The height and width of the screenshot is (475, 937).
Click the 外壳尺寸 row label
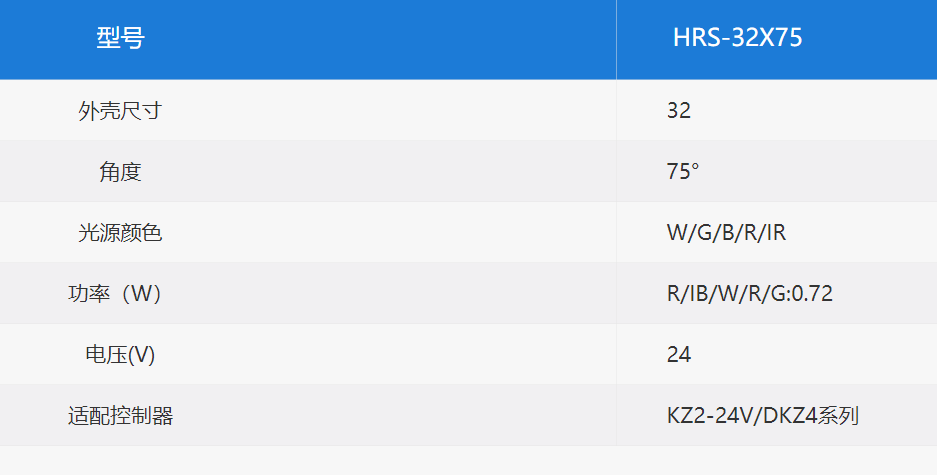120,111
